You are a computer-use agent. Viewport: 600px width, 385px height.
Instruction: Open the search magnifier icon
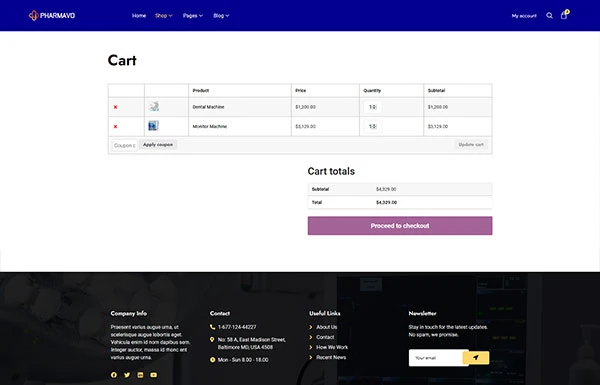[549, 16]
